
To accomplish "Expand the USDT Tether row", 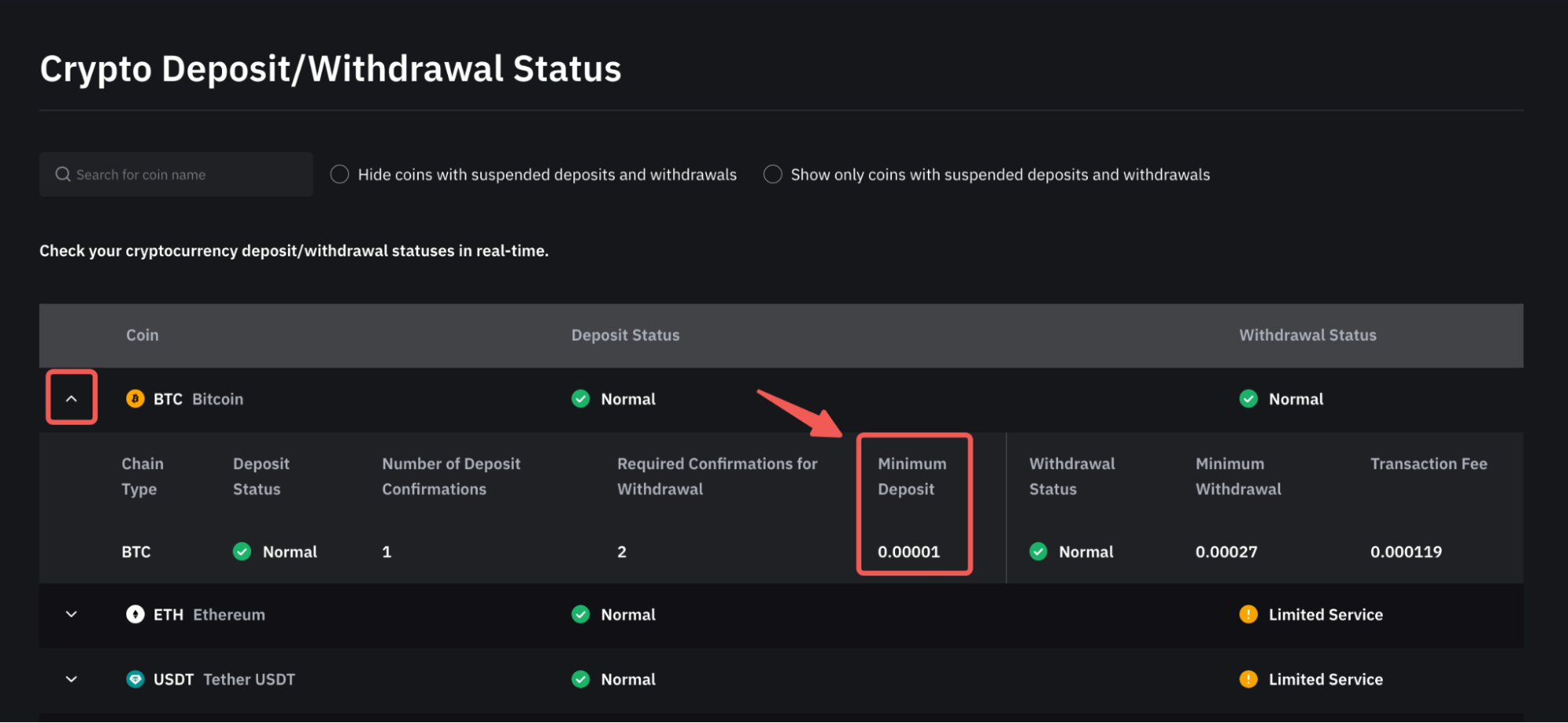I will tap(71, 679).
